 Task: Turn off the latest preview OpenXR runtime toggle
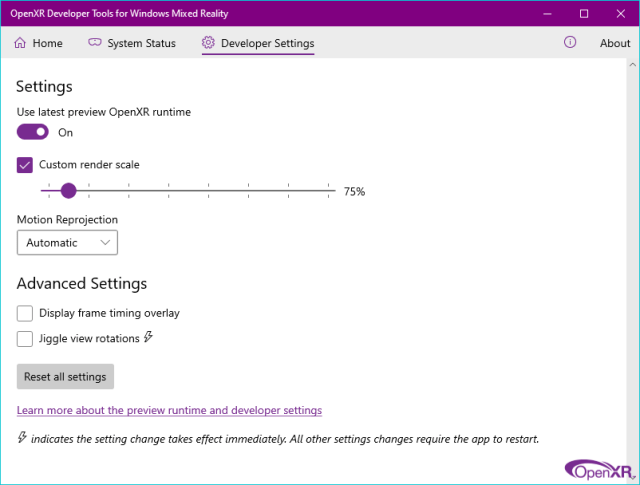pyautogui.click(x=33, y=132)
